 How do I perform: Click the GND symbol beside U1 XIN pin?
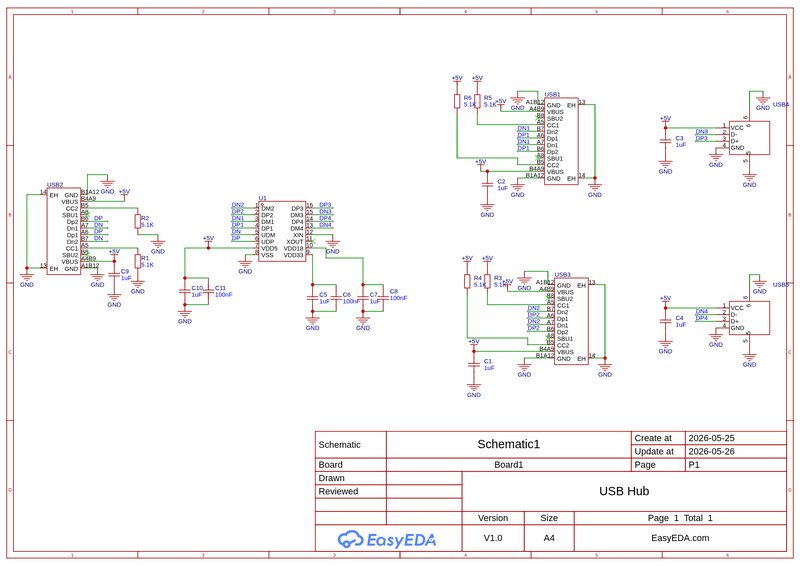[333, 246]
